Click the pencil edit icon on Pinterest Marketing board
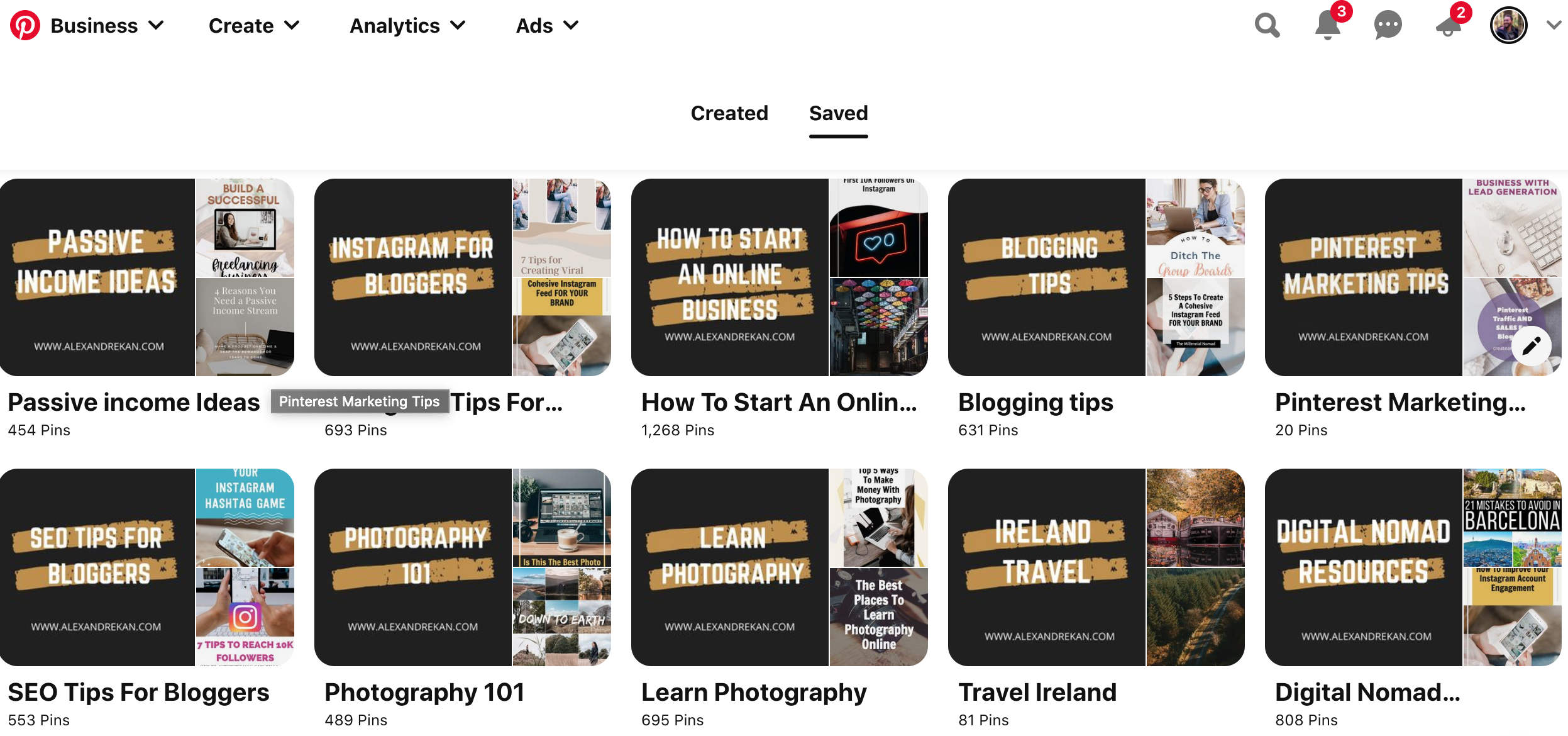This screenshot has width=1568, height=736. point(1531,345)
